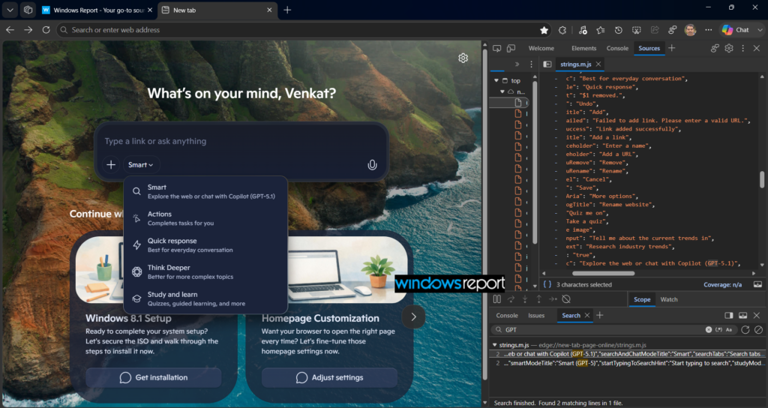The width and height of the screenshot is (768, 408).
Task: Click the media control music note icon
Action: (582, 30)
